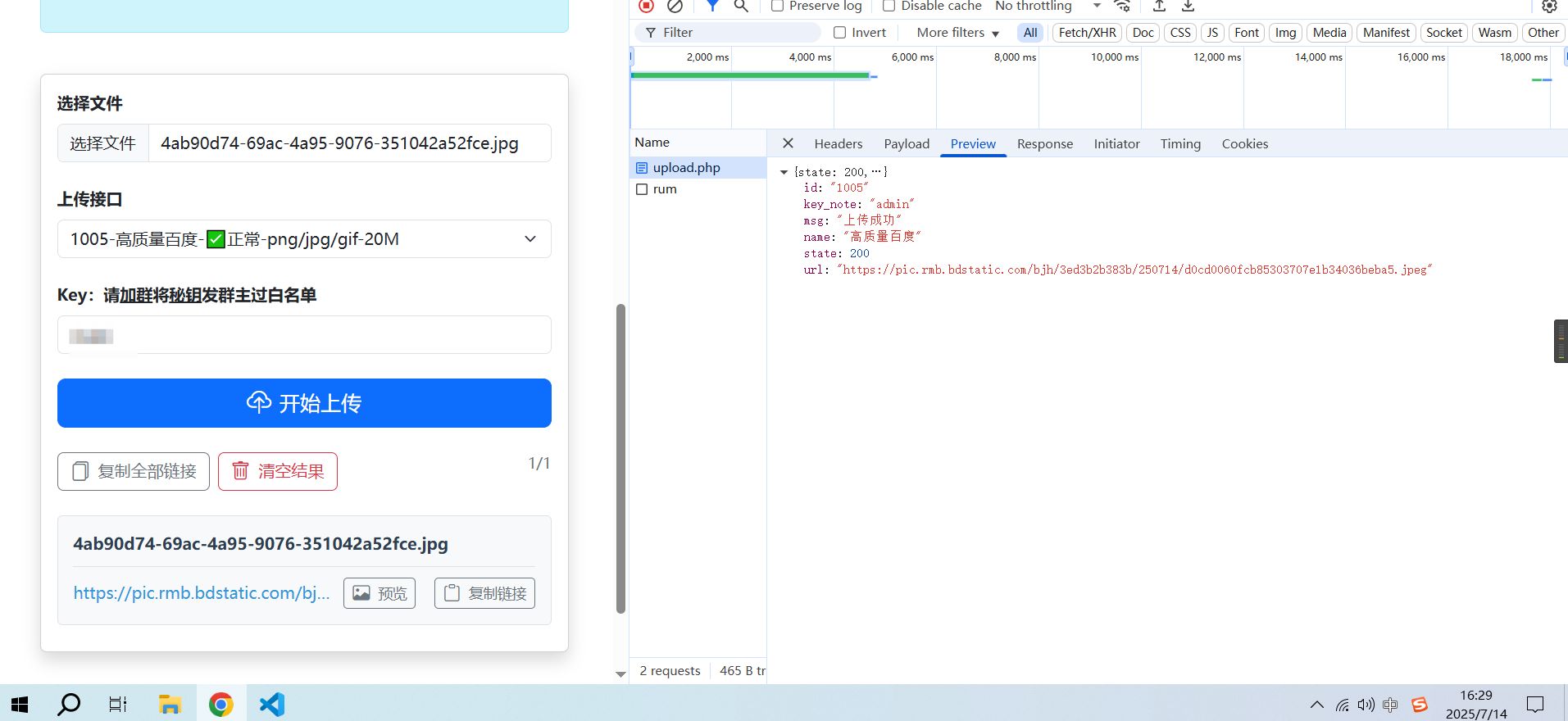Image resolution: width=1568 pixels, height=721 pixels.
Task: Open network search magnifier
Action: pos(741,6)
